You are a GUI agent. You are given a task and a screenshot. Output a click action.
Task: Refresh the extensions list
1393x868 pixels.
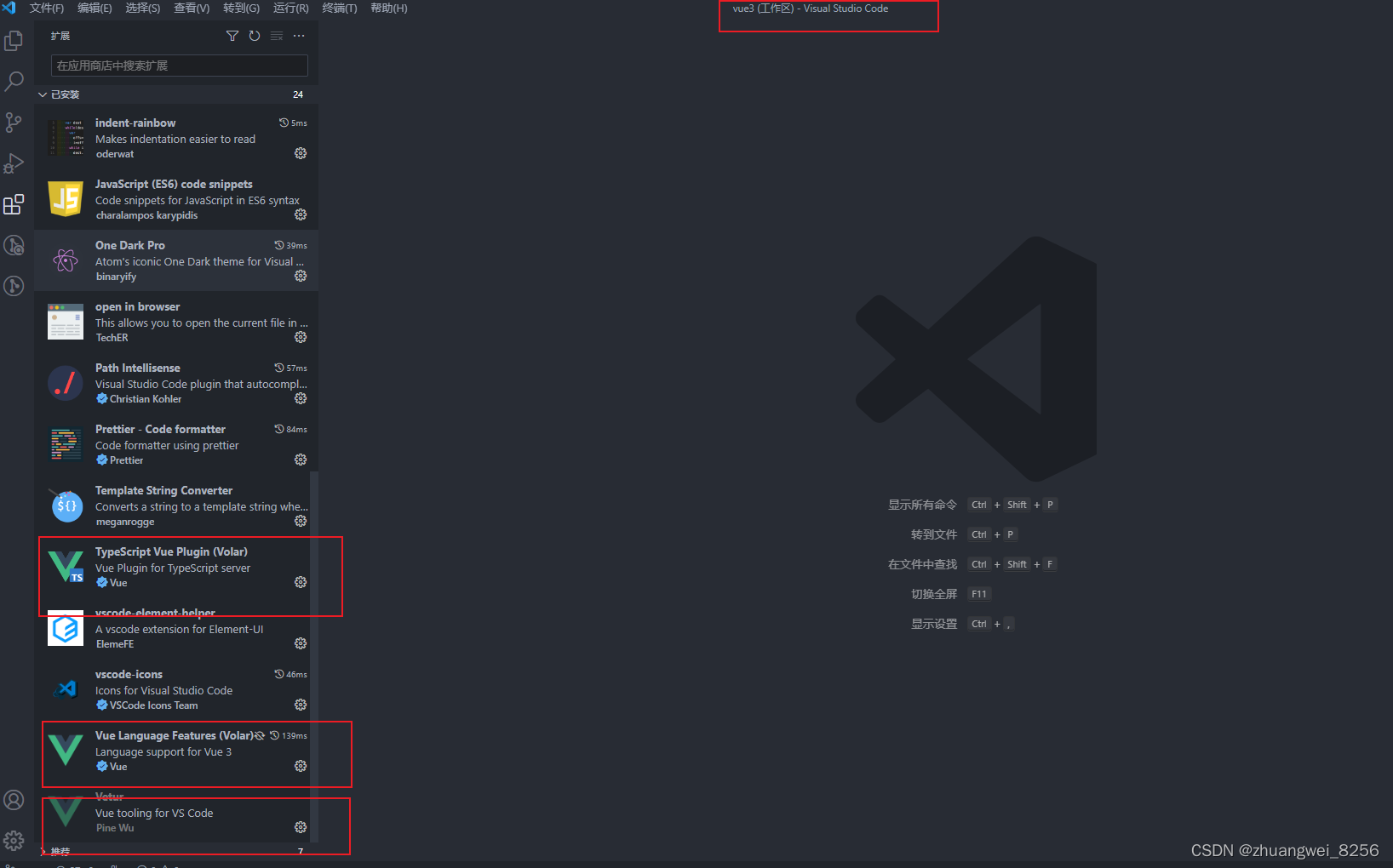tap(255, 36)
